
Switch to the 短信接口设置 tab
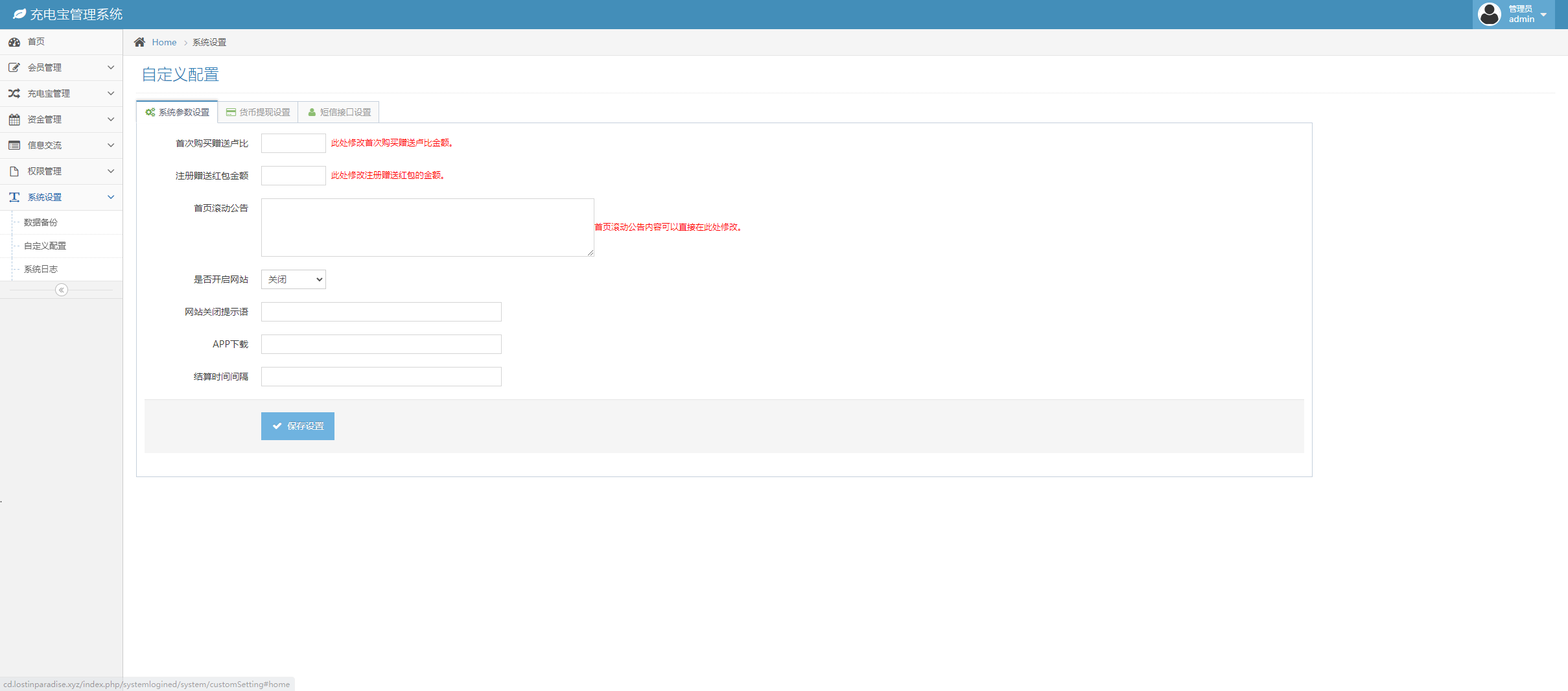[x=339, y=112]
